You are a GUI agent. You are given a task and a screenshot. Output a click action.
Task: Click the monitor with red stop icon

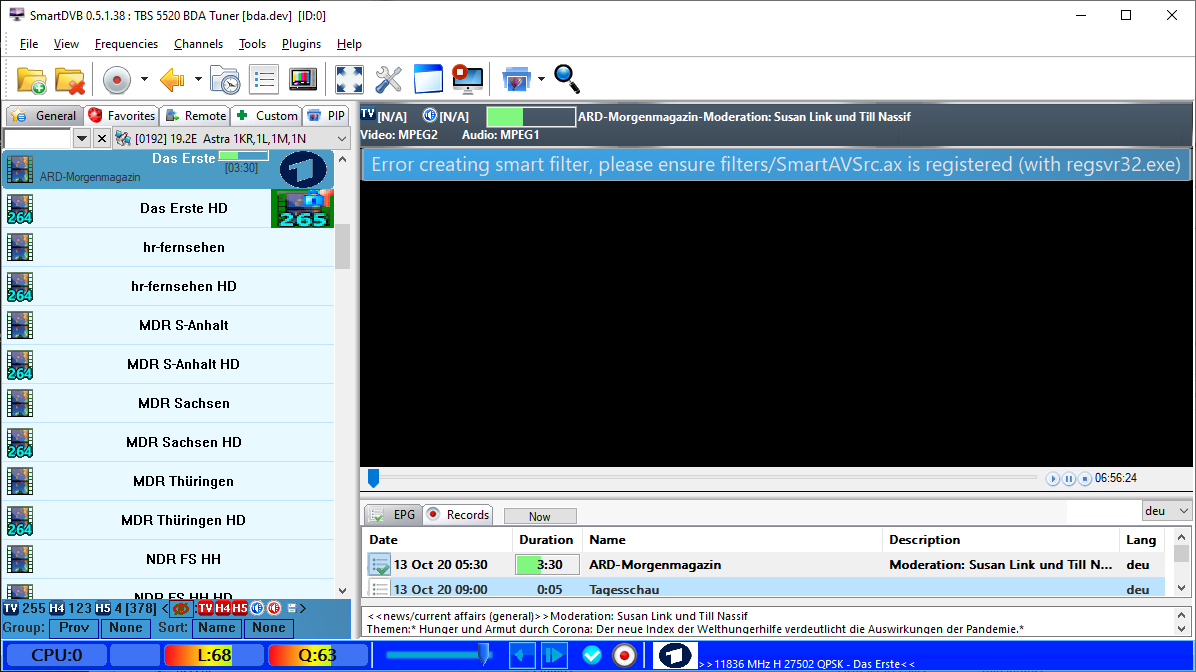467,79
